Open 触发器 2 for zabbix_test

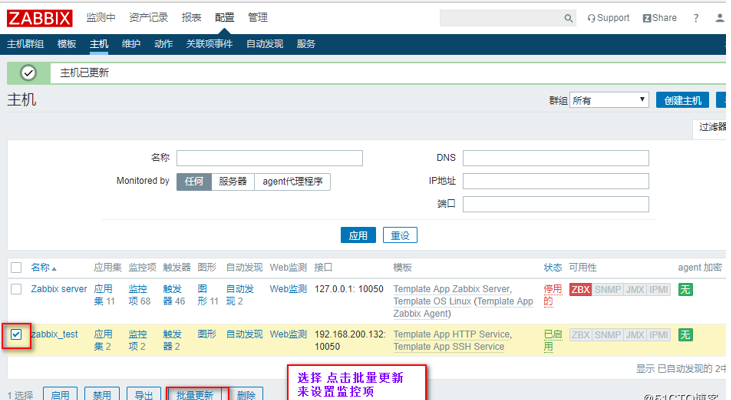pyautogui.click(x=172, y=340)
